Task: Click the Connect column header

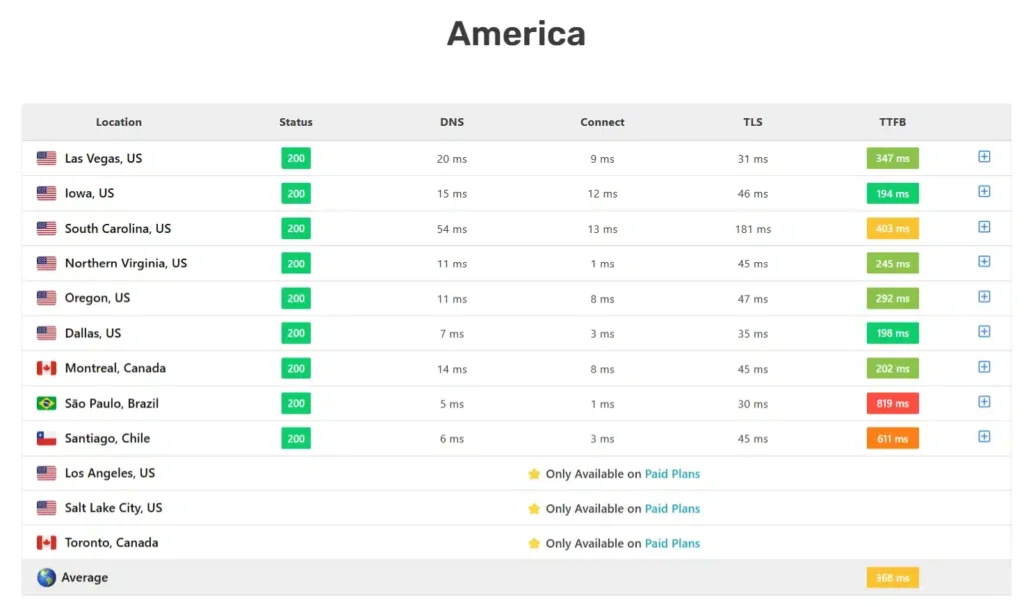Action: point(602,122)
